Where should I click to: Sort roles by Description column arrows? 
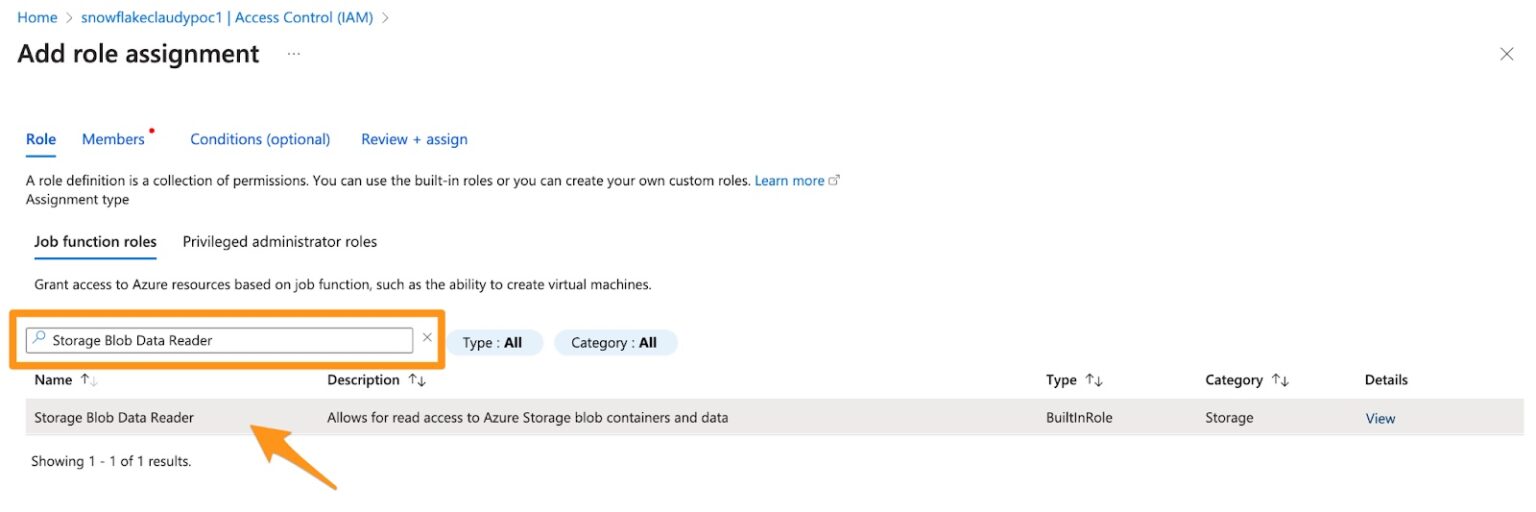coord(417,380)
